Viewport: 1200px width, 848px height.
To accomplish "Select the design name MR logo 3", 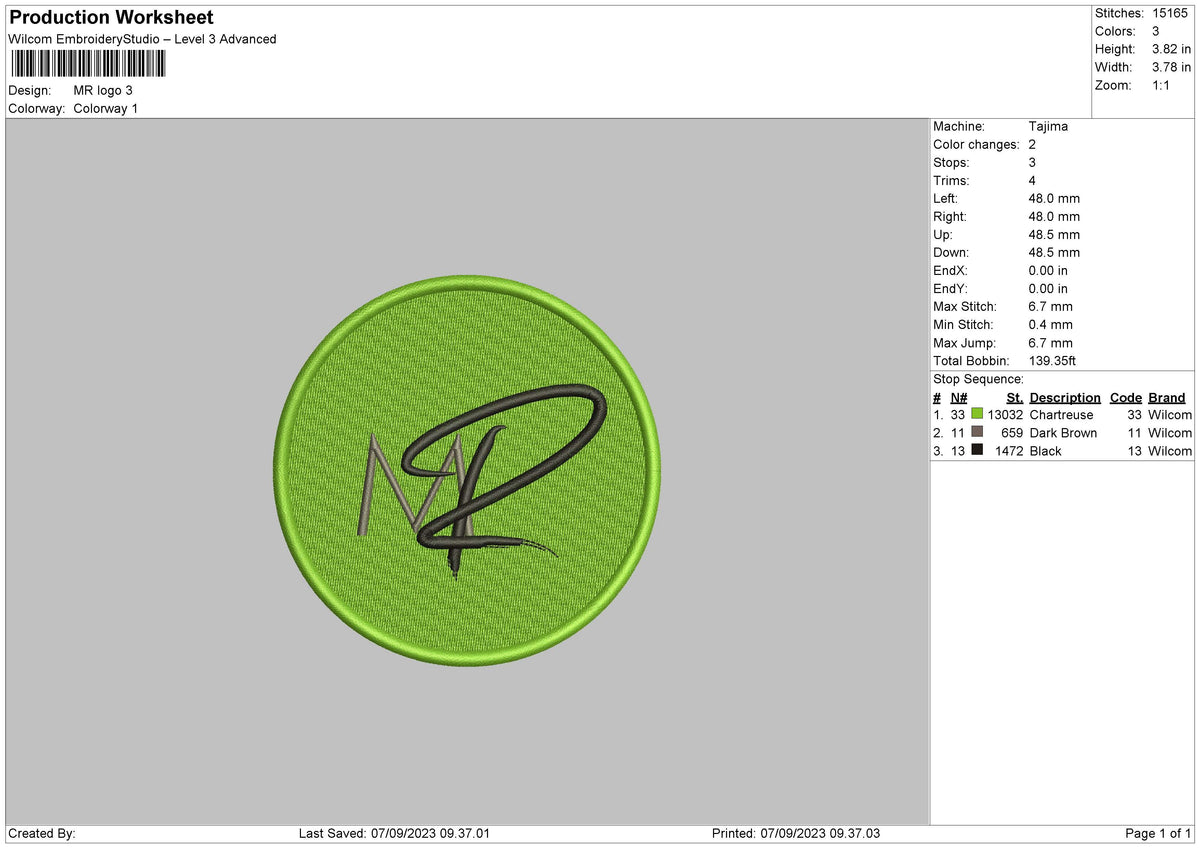I will 104,90.
